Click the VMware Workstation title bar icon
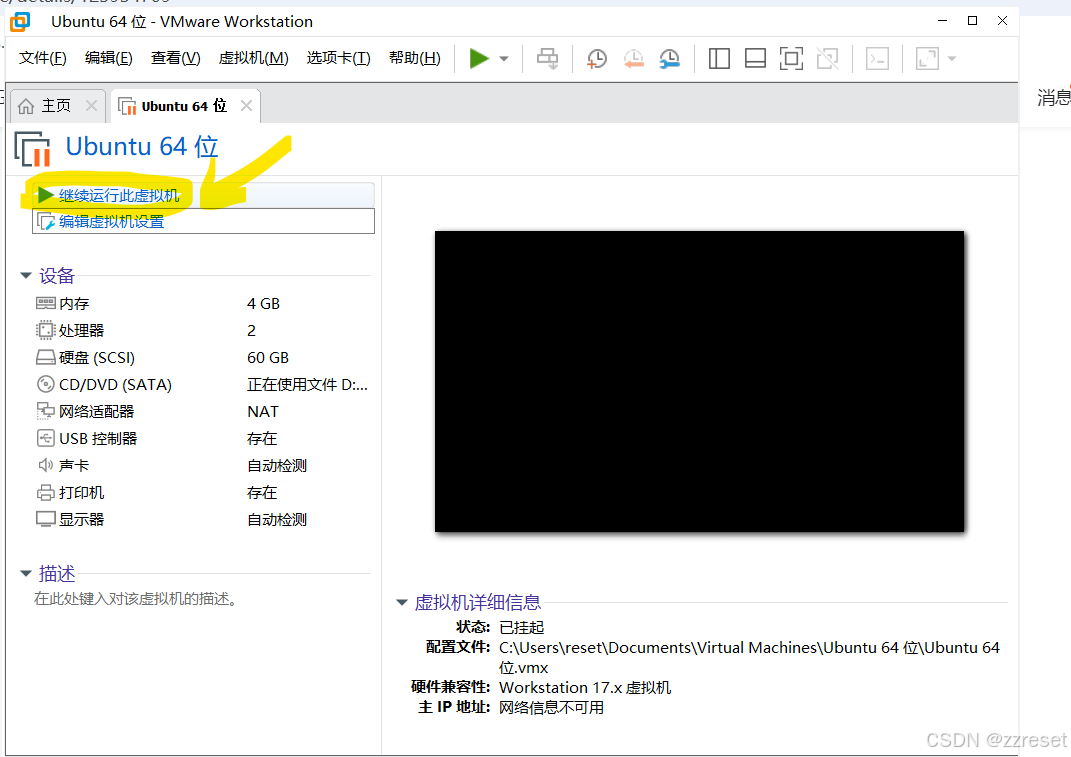 pos(20,21)
